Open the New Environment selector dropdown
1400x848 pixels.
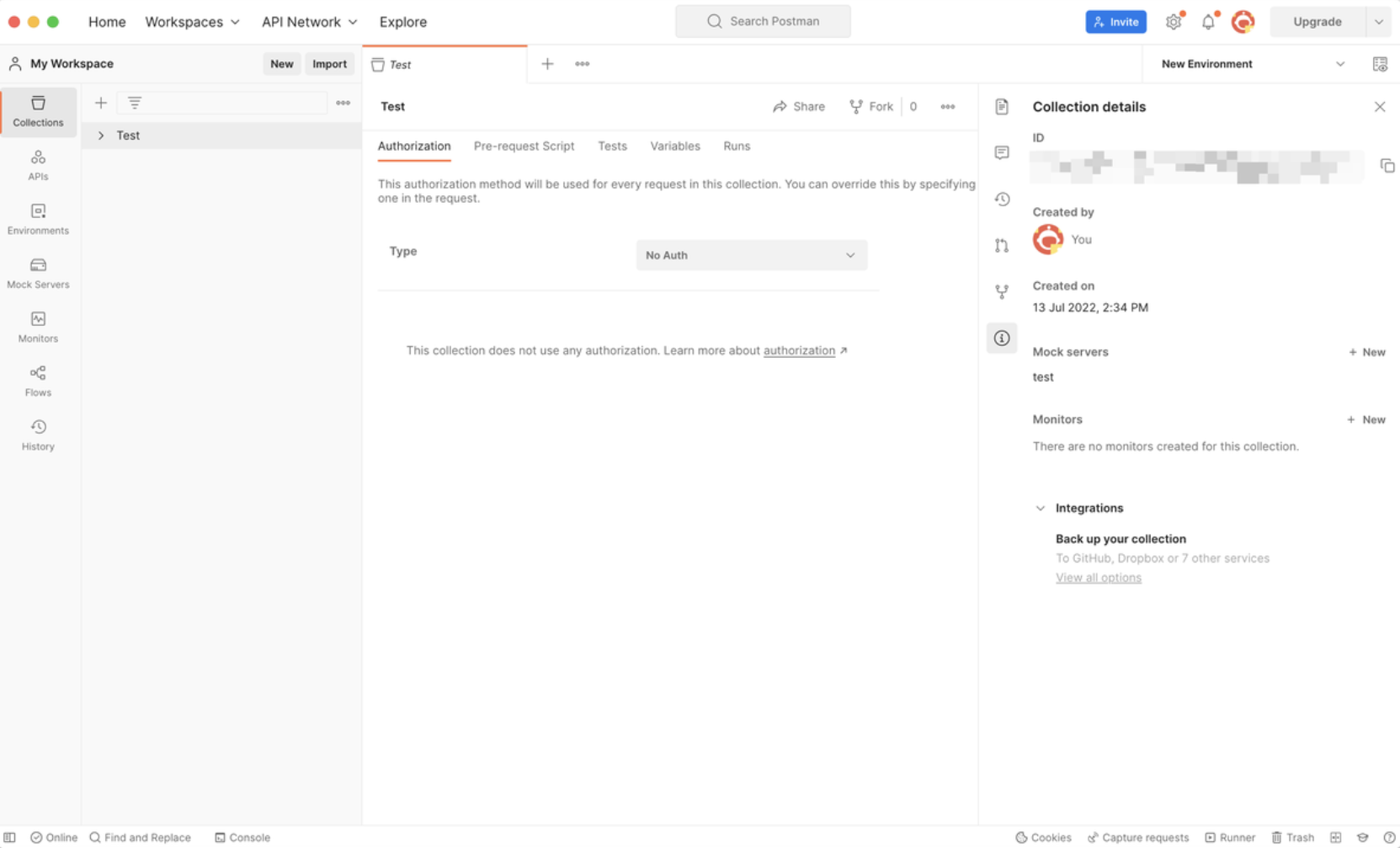coord(1253,64)
